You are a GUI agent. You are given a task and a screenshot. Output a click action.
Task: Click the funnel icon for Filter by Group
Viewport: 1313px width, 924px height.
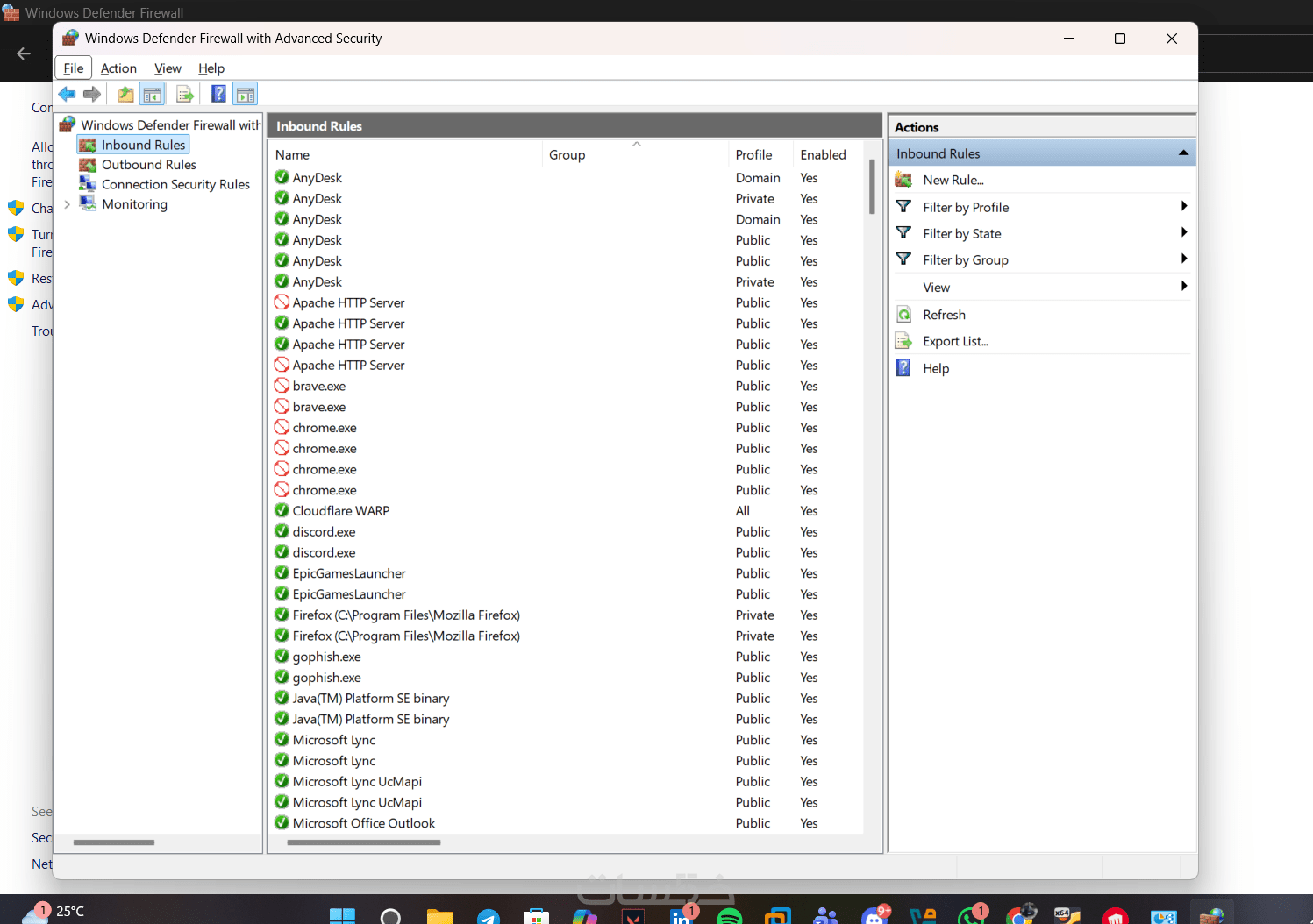[903, 259]
